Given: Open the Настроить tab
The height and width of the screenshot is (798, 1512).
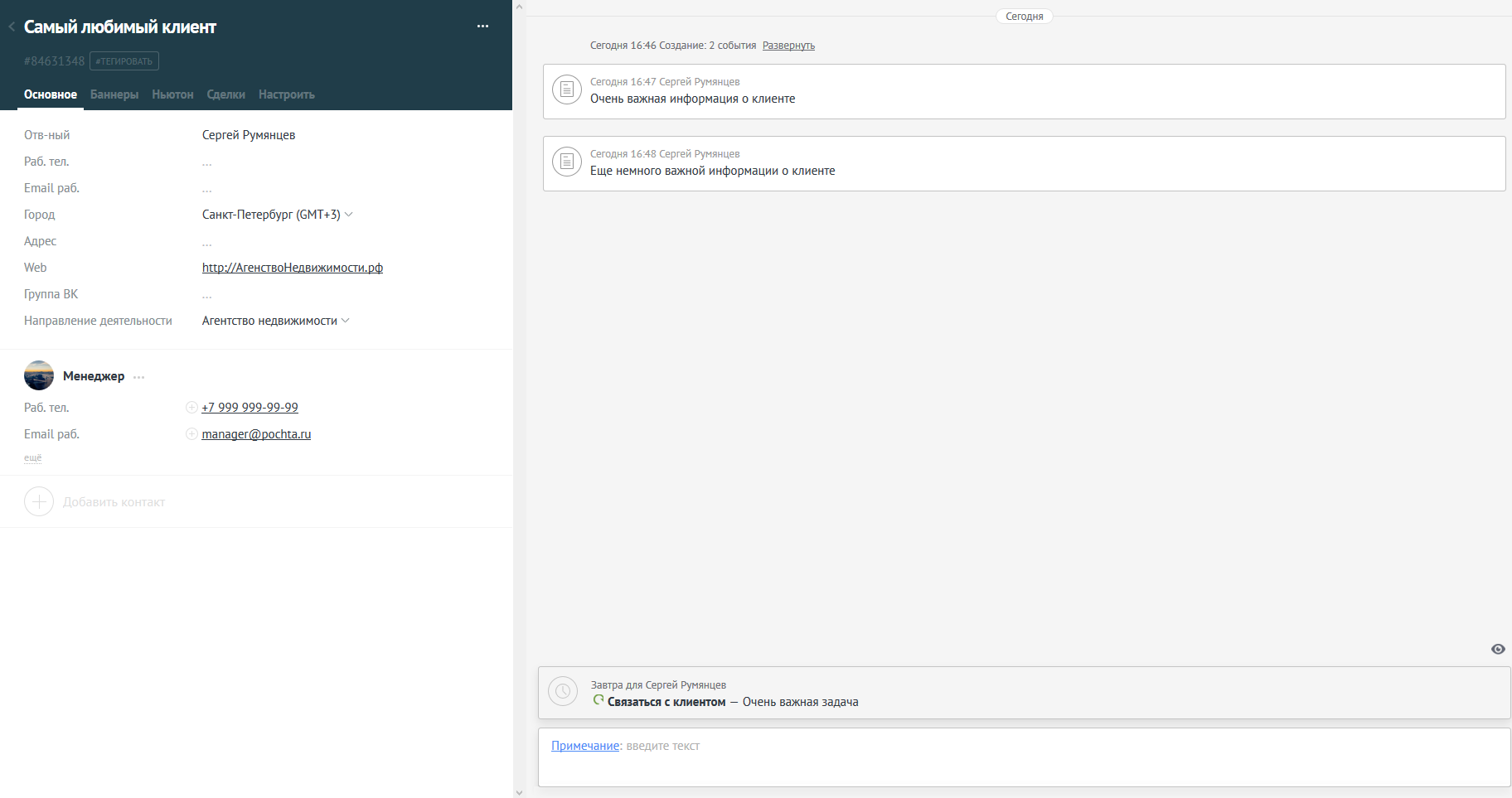Looking at the screenshot, I should click(287, 94).
